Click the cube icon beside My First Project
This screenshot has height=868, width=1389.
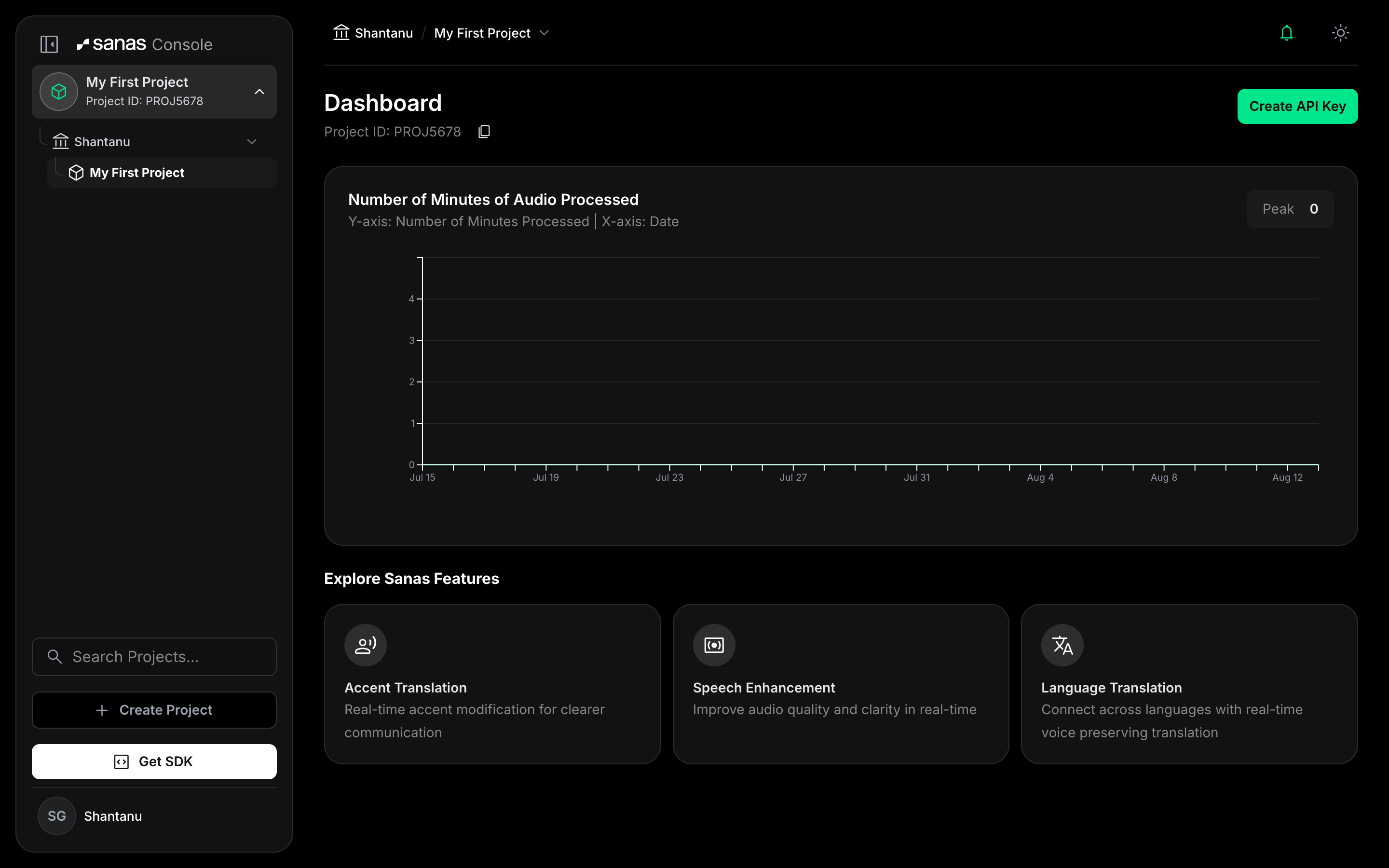[76, 173]
